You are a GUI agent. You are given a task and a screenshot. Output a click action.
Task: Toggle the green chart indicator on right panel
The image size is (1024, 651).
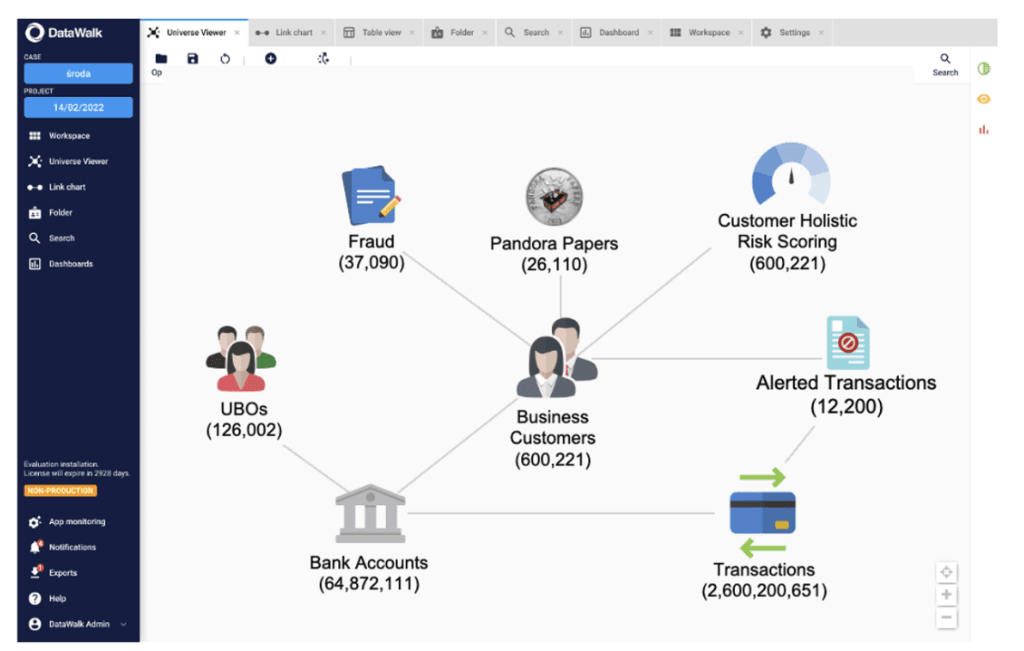pyautogui.click(x=982, y=68)
